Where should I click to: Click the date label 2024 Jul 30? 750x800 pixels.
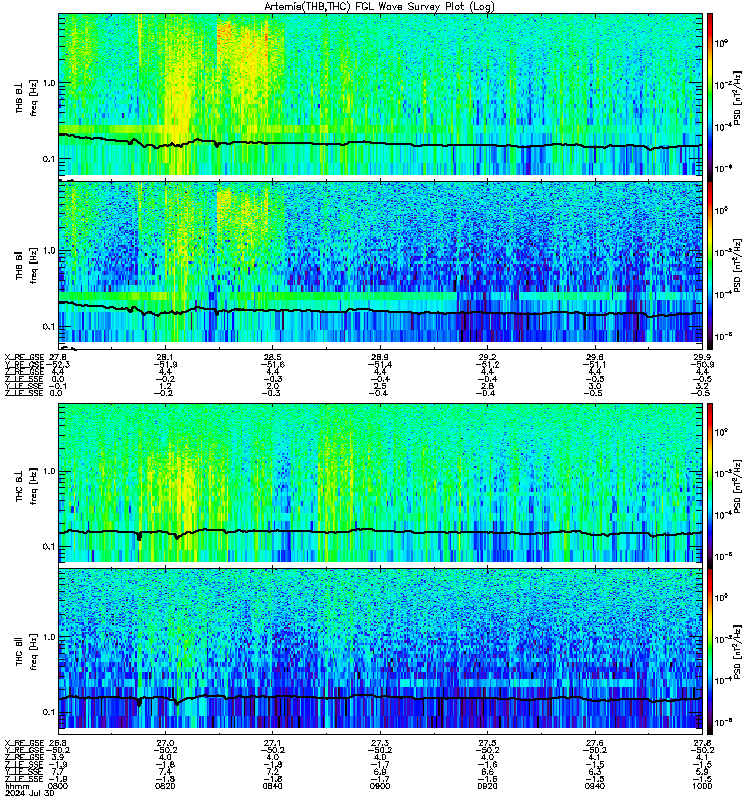[30, 793]
